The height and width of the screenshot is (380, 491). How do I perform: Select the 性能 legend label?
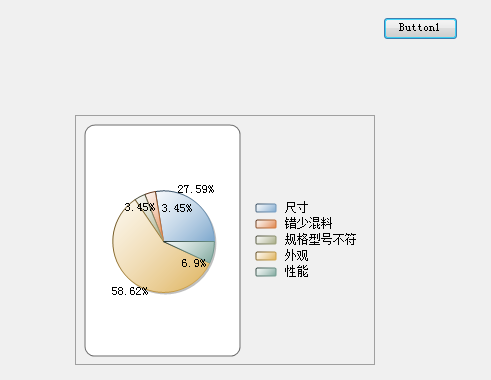click(296, 272)
